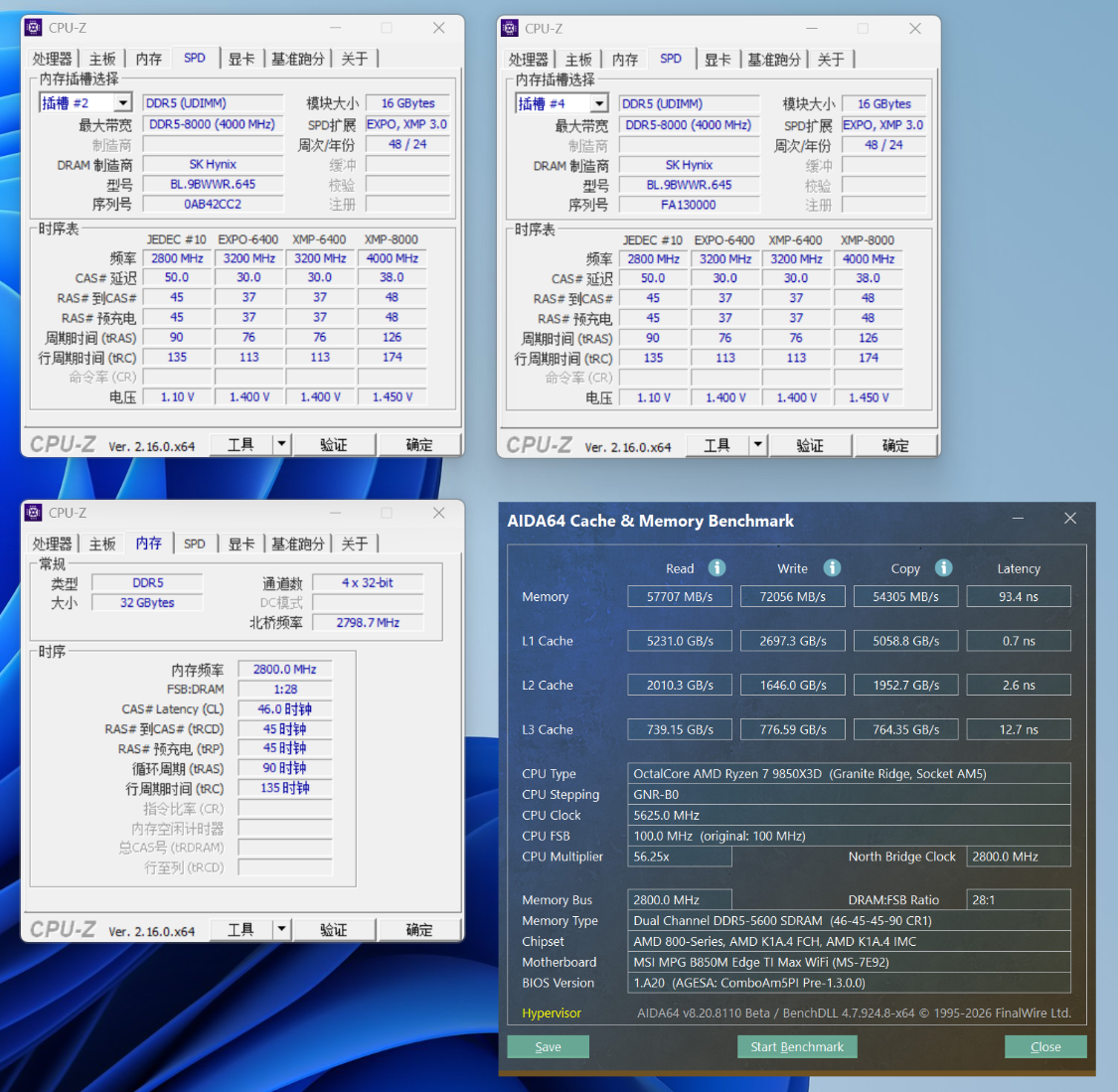Open the slot #2 dropdown in CPU-Z

tap(123, 103)
